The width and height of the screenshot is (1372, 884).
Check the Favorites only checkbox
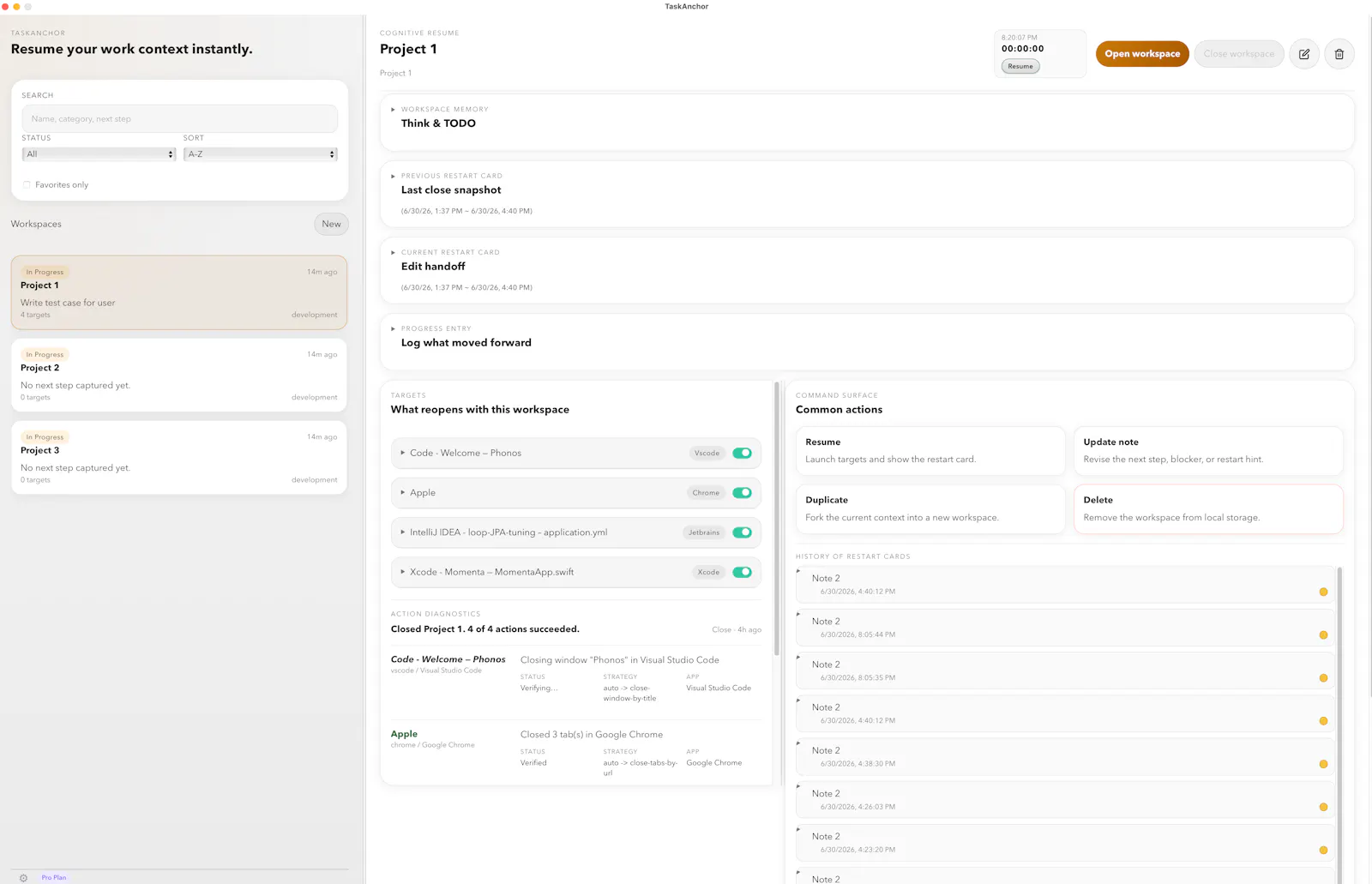coord(27,184)
